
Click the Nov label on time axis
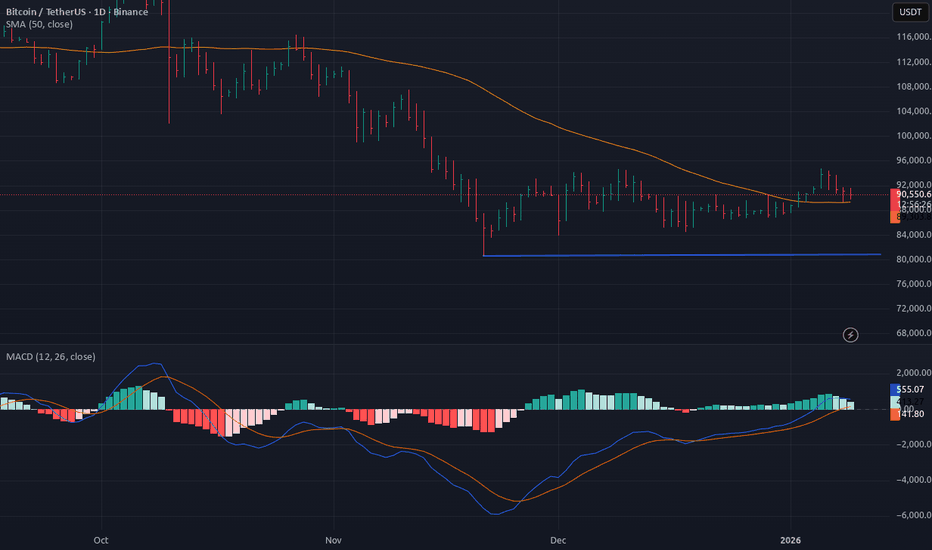333,540
